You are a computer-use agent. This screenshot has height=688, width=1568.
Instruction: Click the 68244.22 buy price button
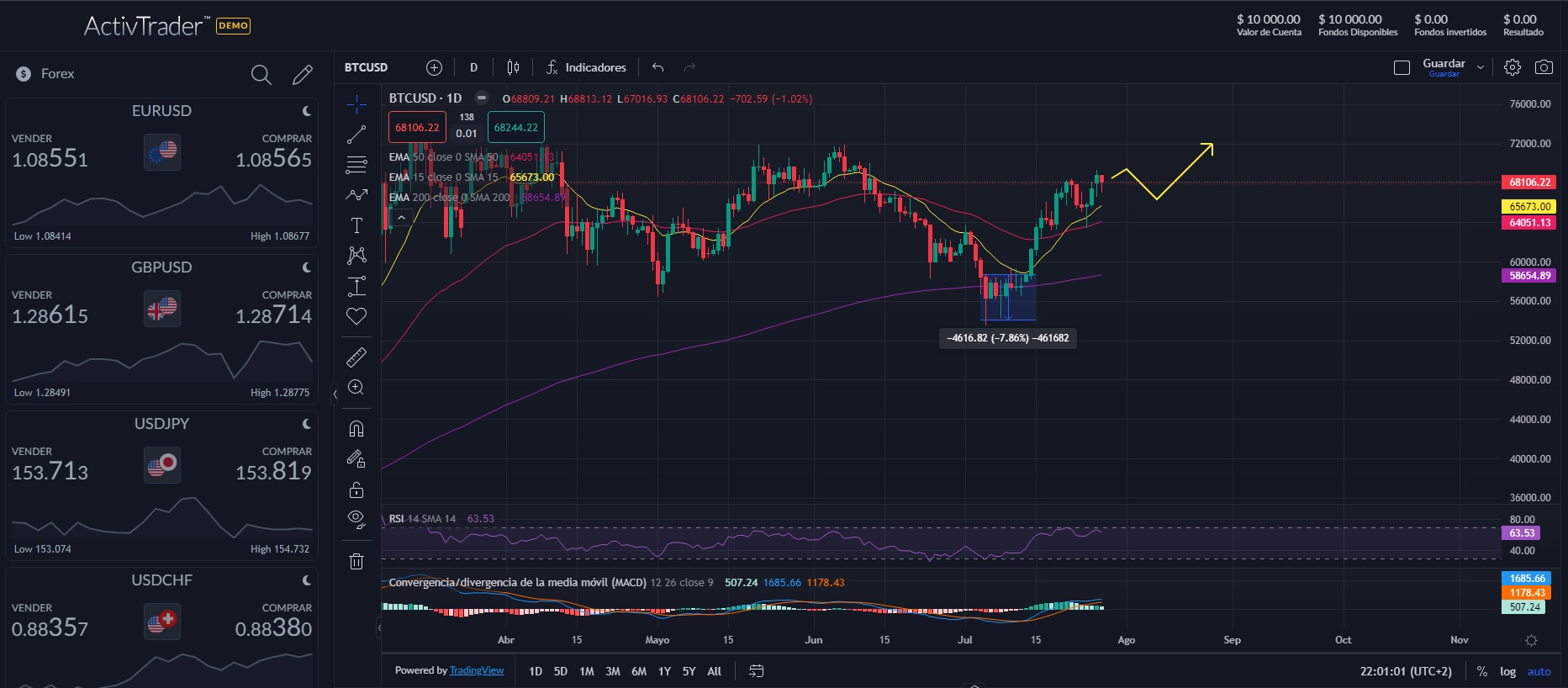[516, 128]
